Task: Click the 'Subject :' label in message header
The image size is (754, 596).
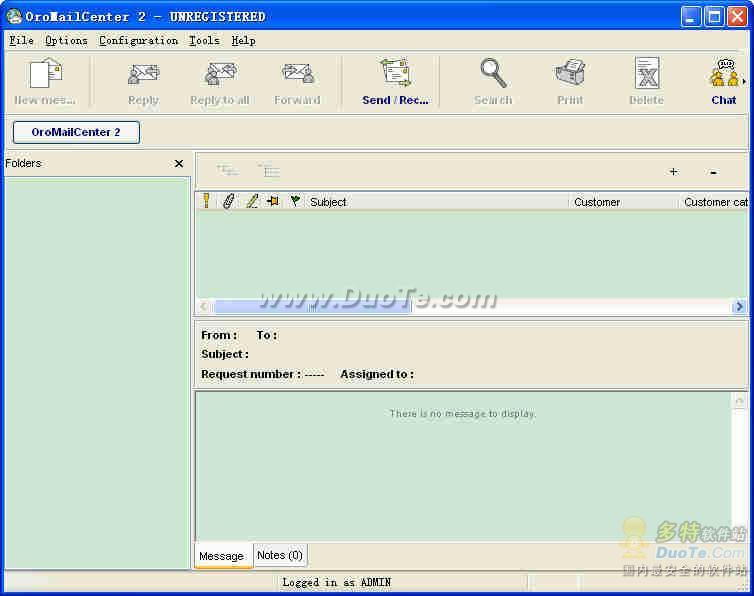Action: (x=225, y=354)
